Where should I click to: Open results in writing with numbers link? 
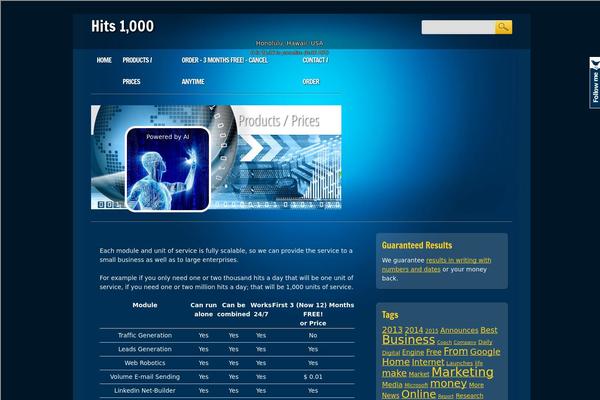(436, 264)
